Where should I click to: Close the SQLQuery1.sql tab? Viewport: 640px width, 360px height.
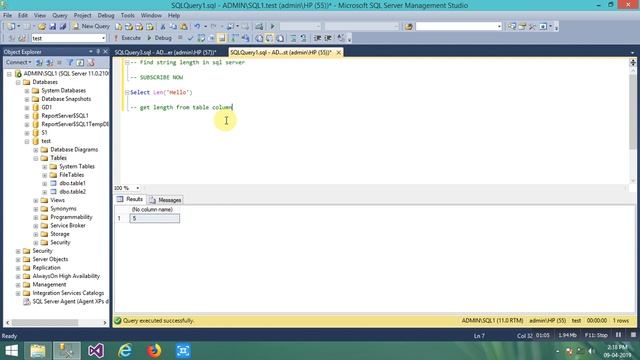(x=338, y=53)
